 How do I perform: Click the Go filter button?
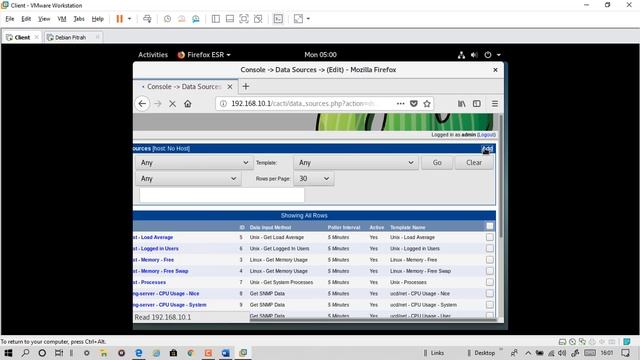(x=437, y=162)
